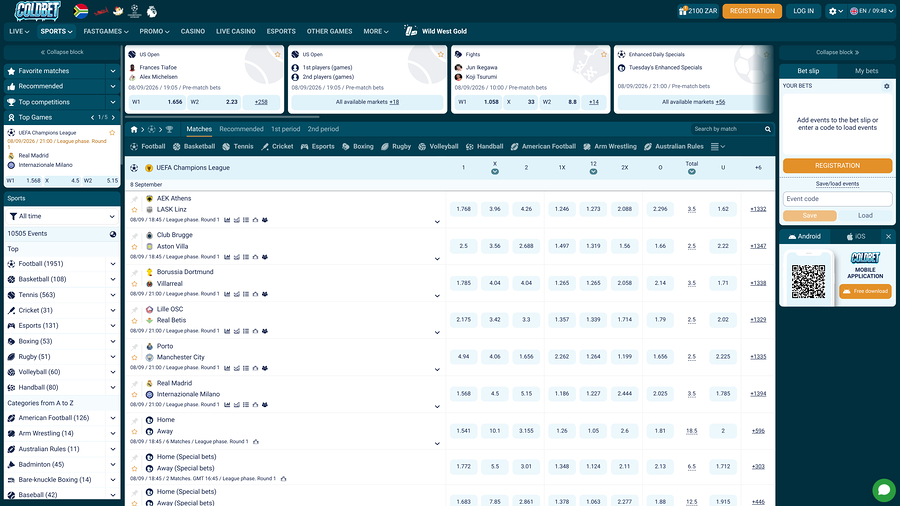Screen dimensions: 900x506
Task: Click the LOG IN button
Action: 804,11
